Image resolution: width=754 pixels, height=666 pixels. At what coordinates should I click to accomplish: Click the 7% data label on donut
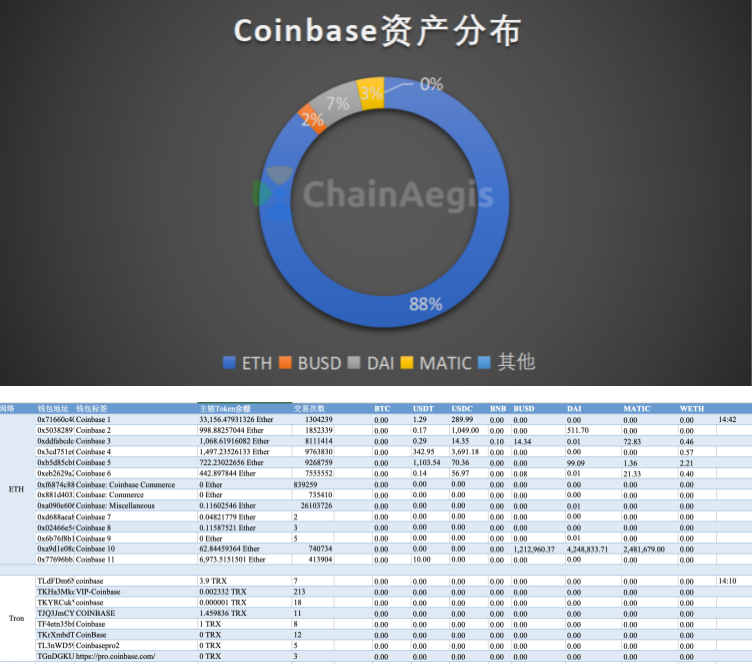pyautogui.click(x=338, y=103)
